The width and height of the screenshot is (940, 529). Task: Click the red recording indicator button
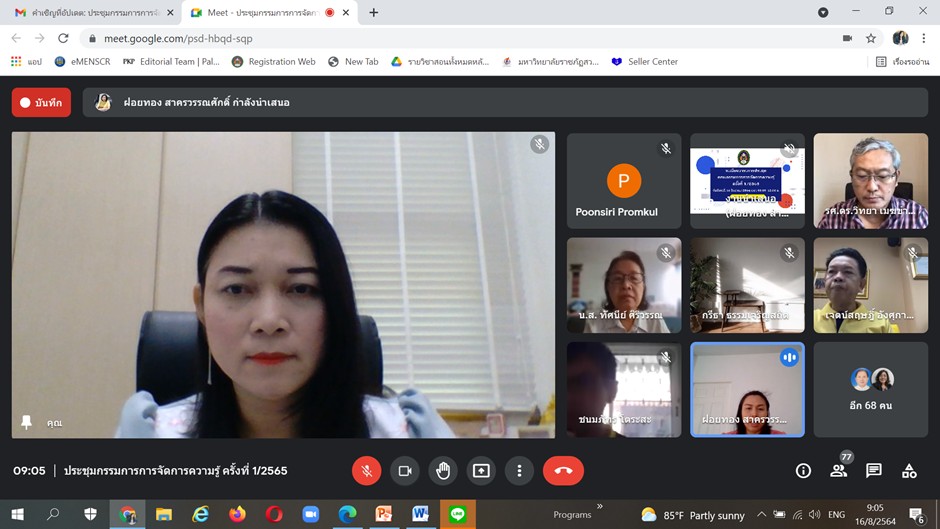pyautogui.click(x=41, y=102)
